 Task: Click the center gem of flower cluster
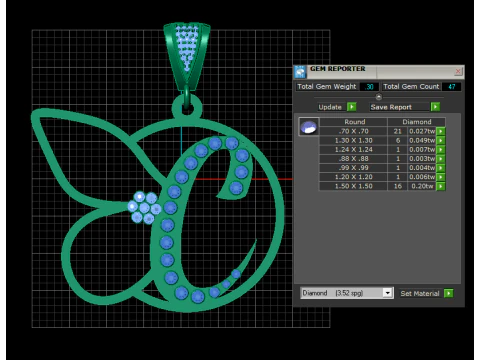144,208
